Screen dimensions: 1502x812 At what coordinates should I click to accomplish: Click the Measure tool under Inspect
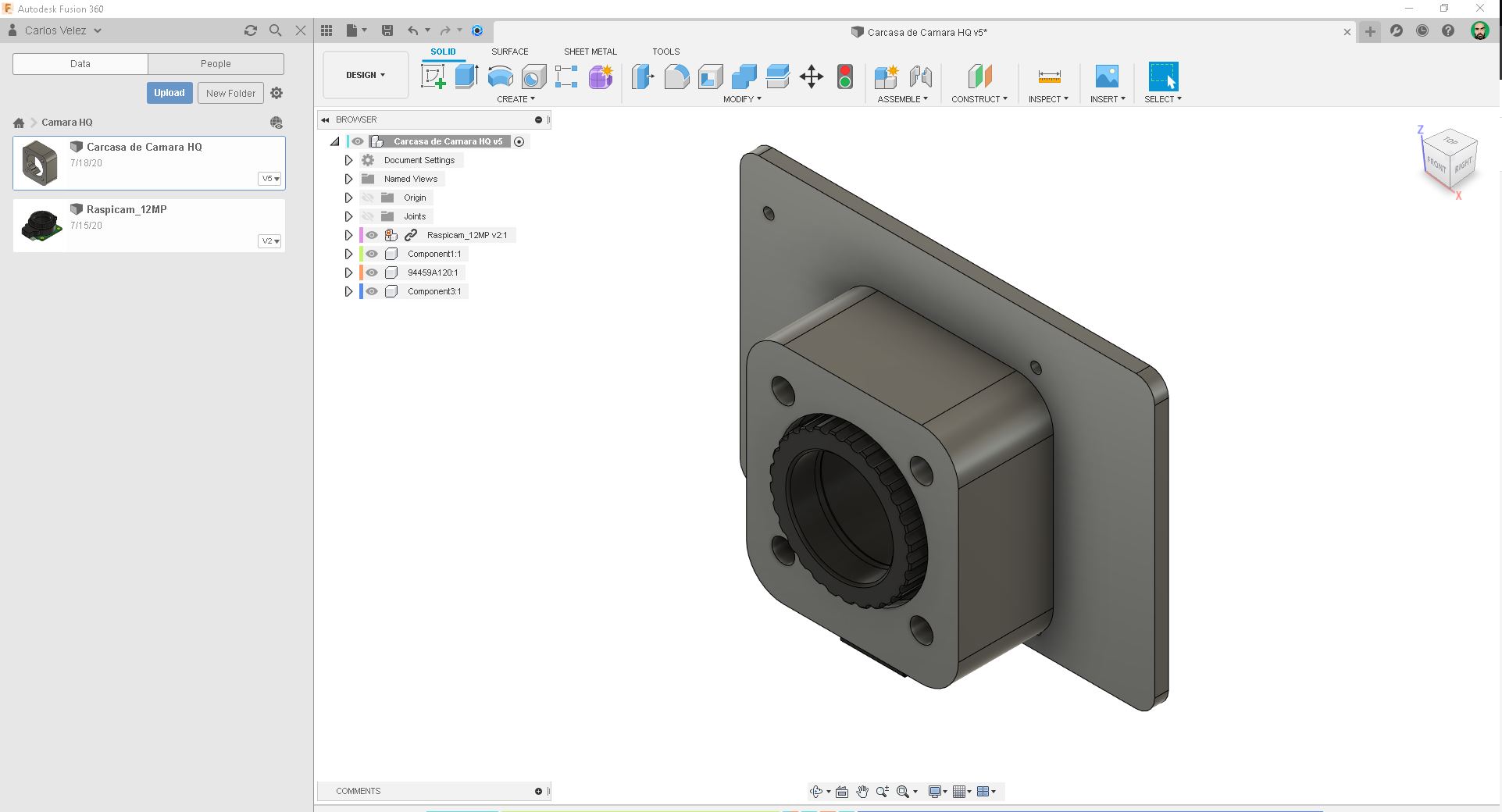1047,77
